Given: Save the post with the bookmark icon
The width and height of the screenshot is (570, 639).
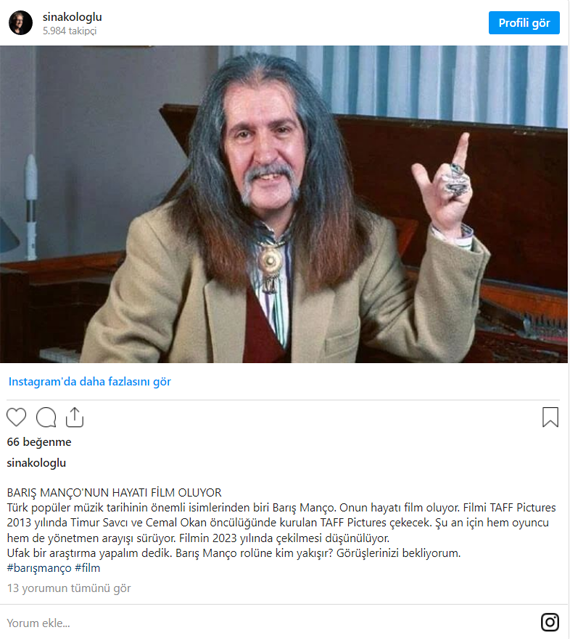Looking at the screenshot, I should (x=550, y=417).
